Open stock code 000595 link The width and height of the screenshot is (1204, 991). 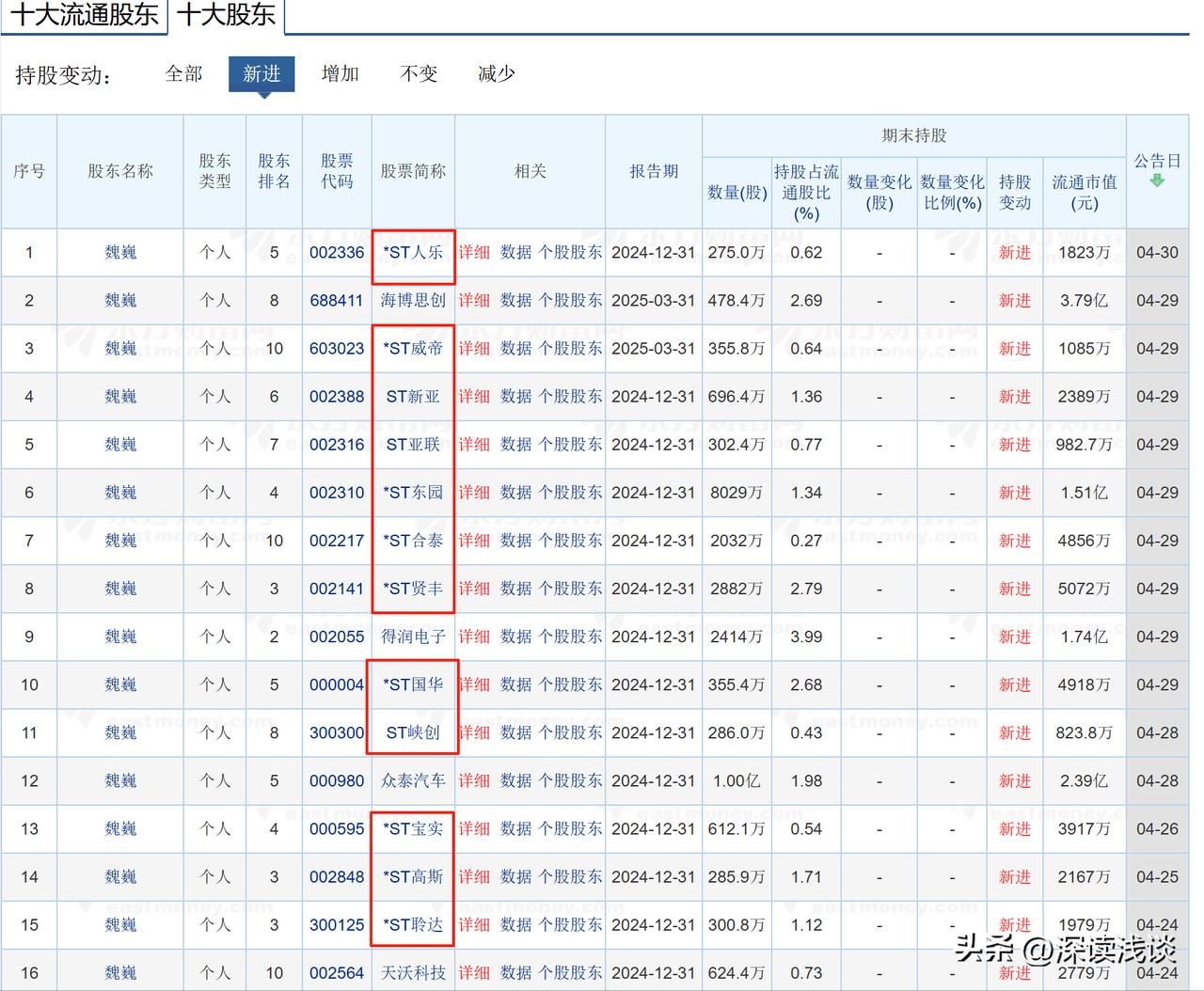[337, 828]
